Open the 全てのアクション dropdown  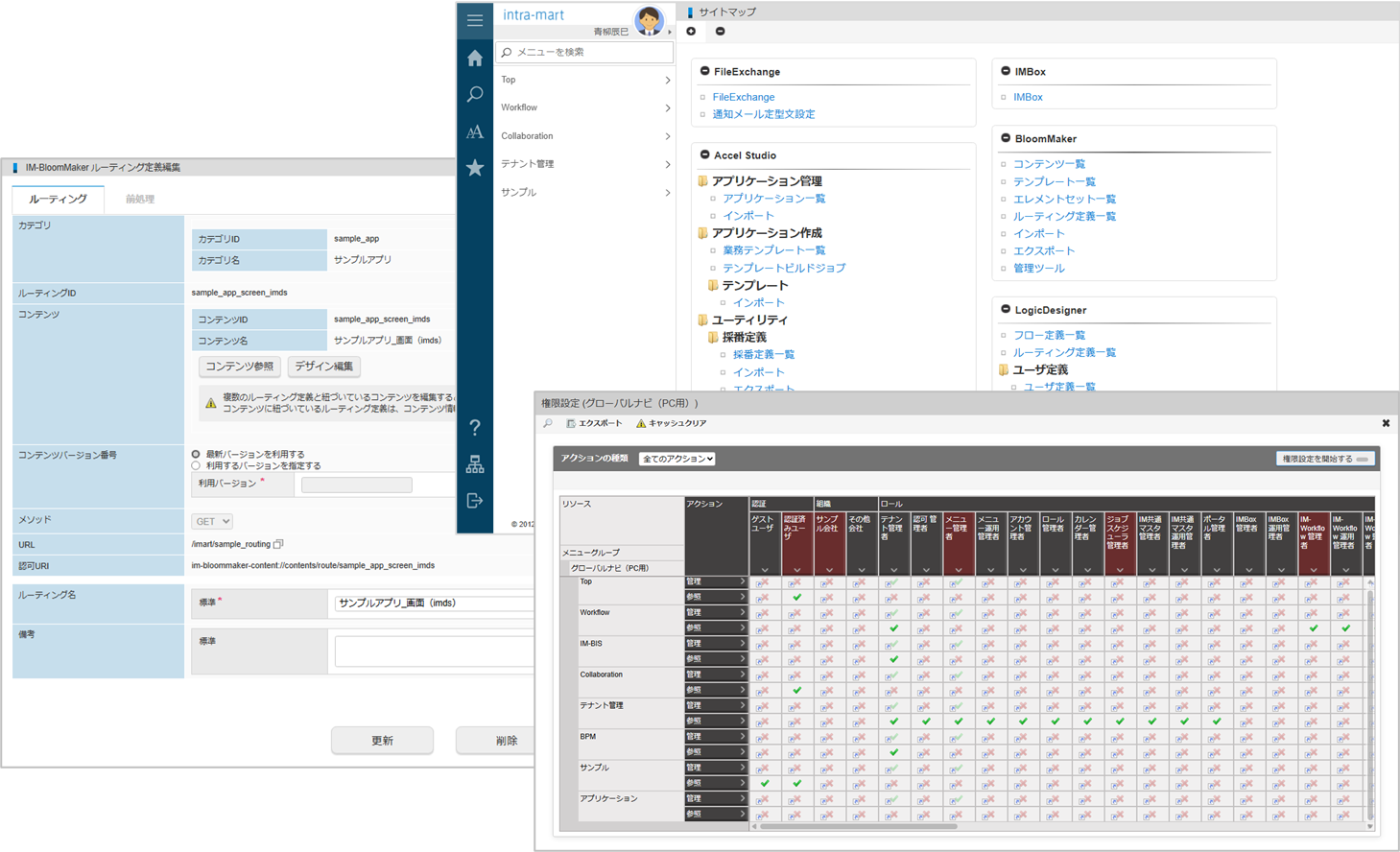pyautogui.click(x=677, y=459)
